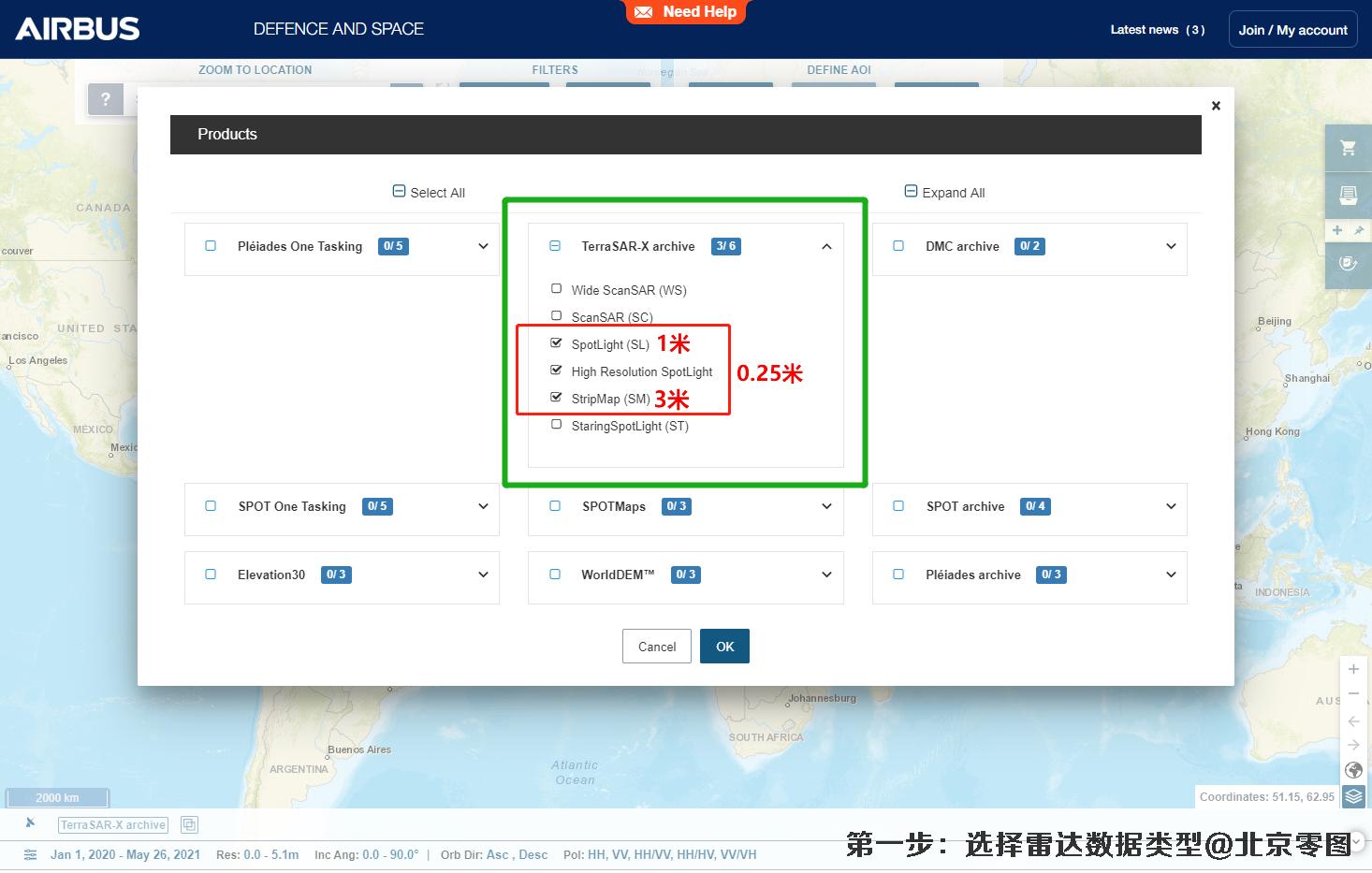
Task: Close the Products dialog with the X
Action: (x=1216, y=106)
